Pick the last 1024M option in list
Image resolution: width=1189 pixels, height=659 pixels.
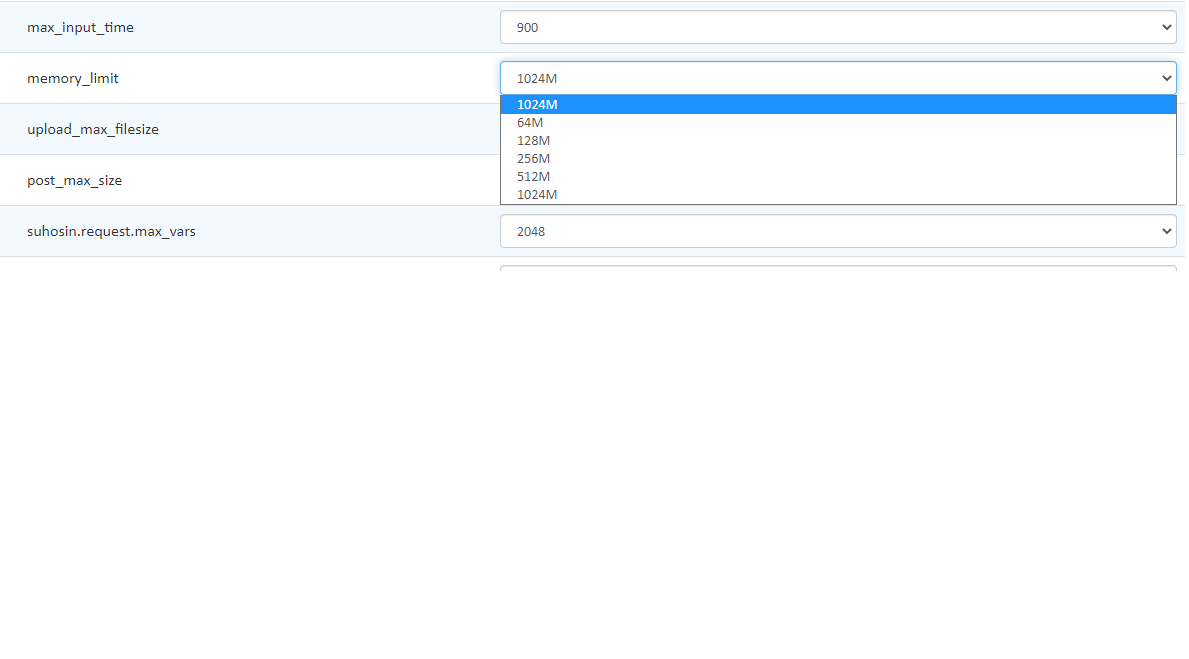[838, 195]
